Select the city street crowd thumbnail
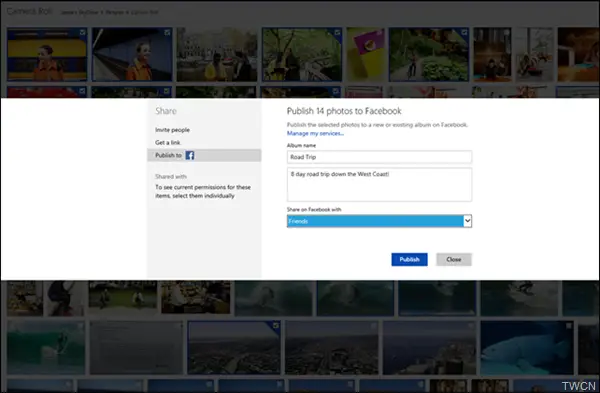Viewport: 600px width, 393px height. 217,54
